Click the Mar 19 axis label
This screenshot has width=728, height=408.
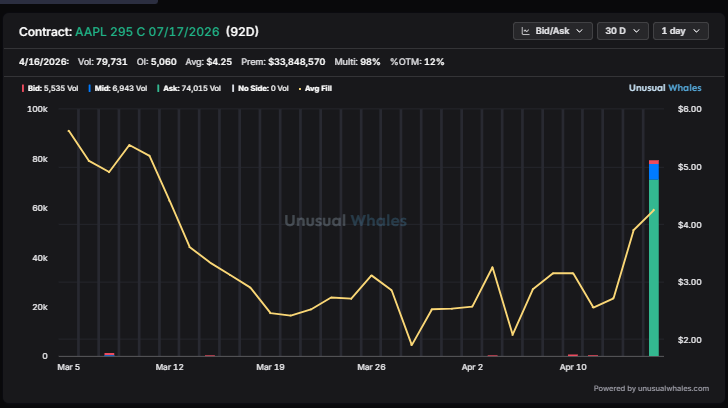pos(270,367)
